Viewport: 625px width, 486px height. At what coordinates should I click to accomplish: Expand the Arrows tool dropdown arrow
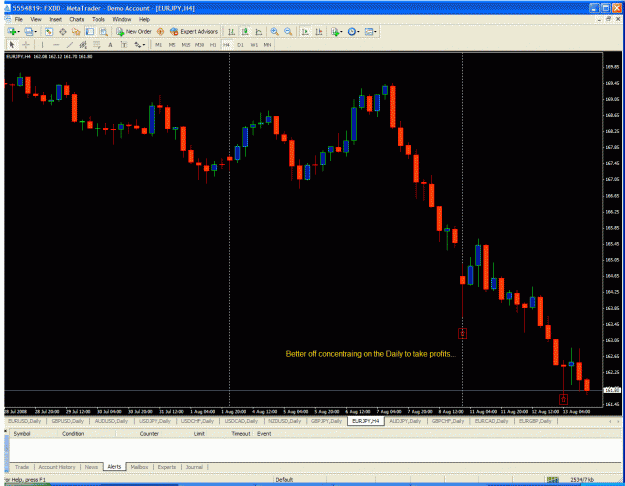tap(144, 45)
